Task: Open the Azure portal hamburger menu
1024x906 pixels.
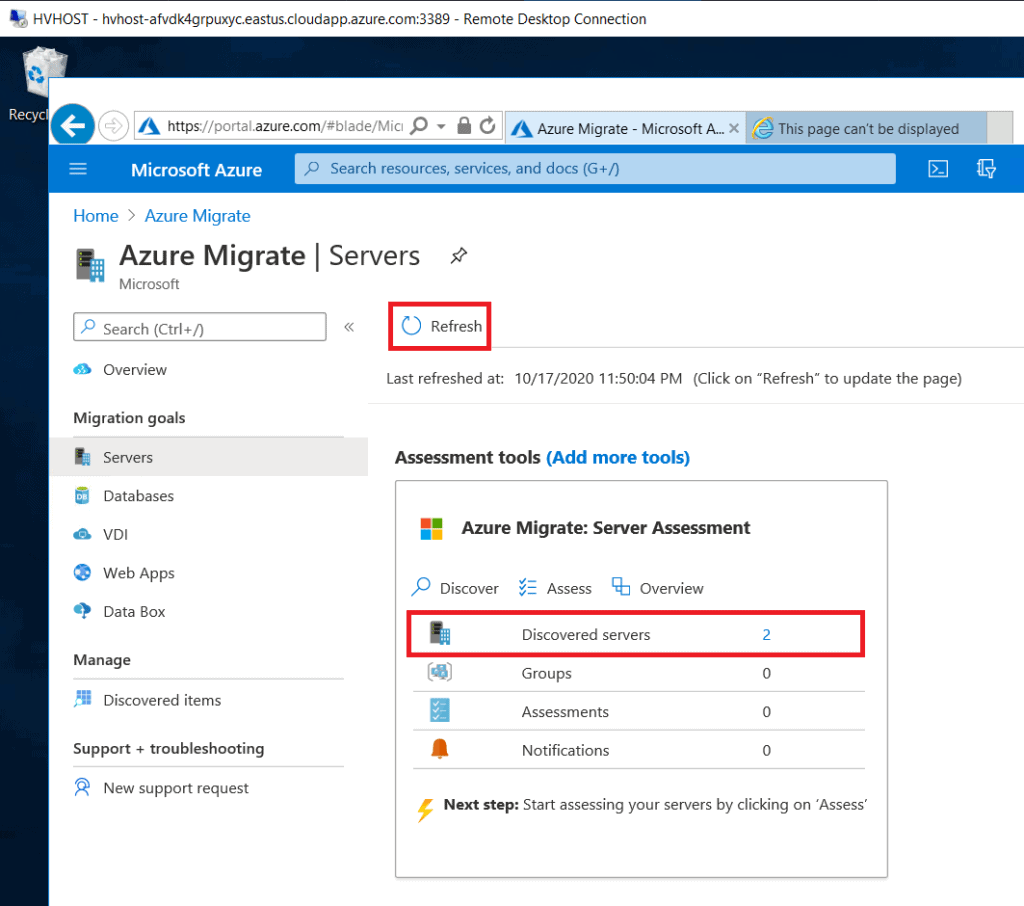Action: (78, 168)
